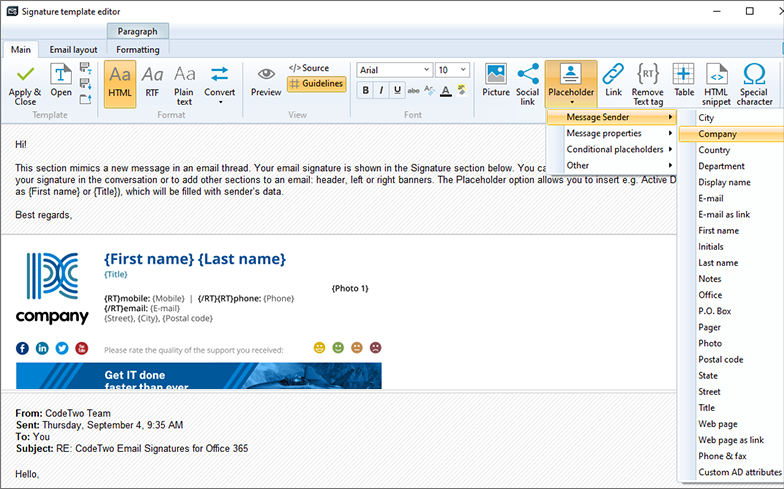Insert a Picture from the ribbon
This screenshot has width=784, height=489.
[x=496, y=74]
